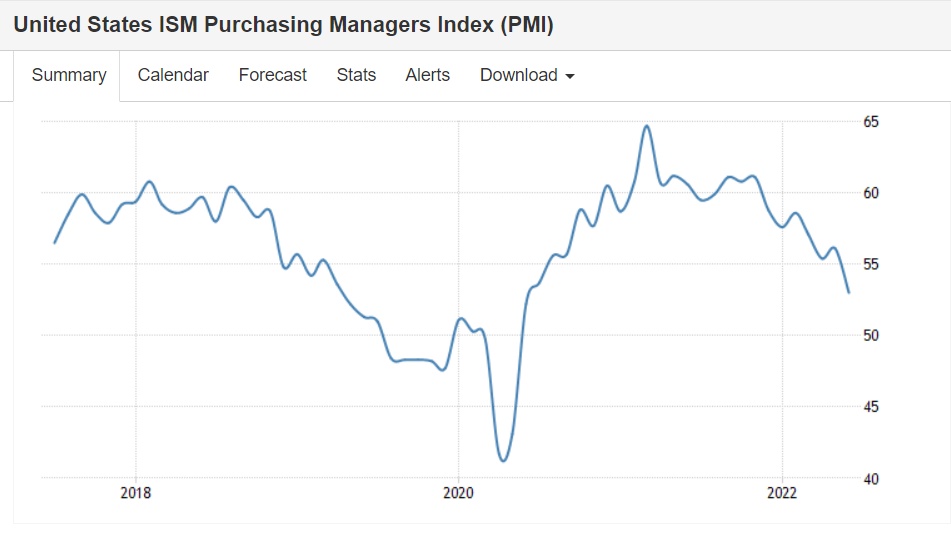Click the final endpoint of the PMI line
This screenshot has height=546, width=951.
(x=849, y=292)
